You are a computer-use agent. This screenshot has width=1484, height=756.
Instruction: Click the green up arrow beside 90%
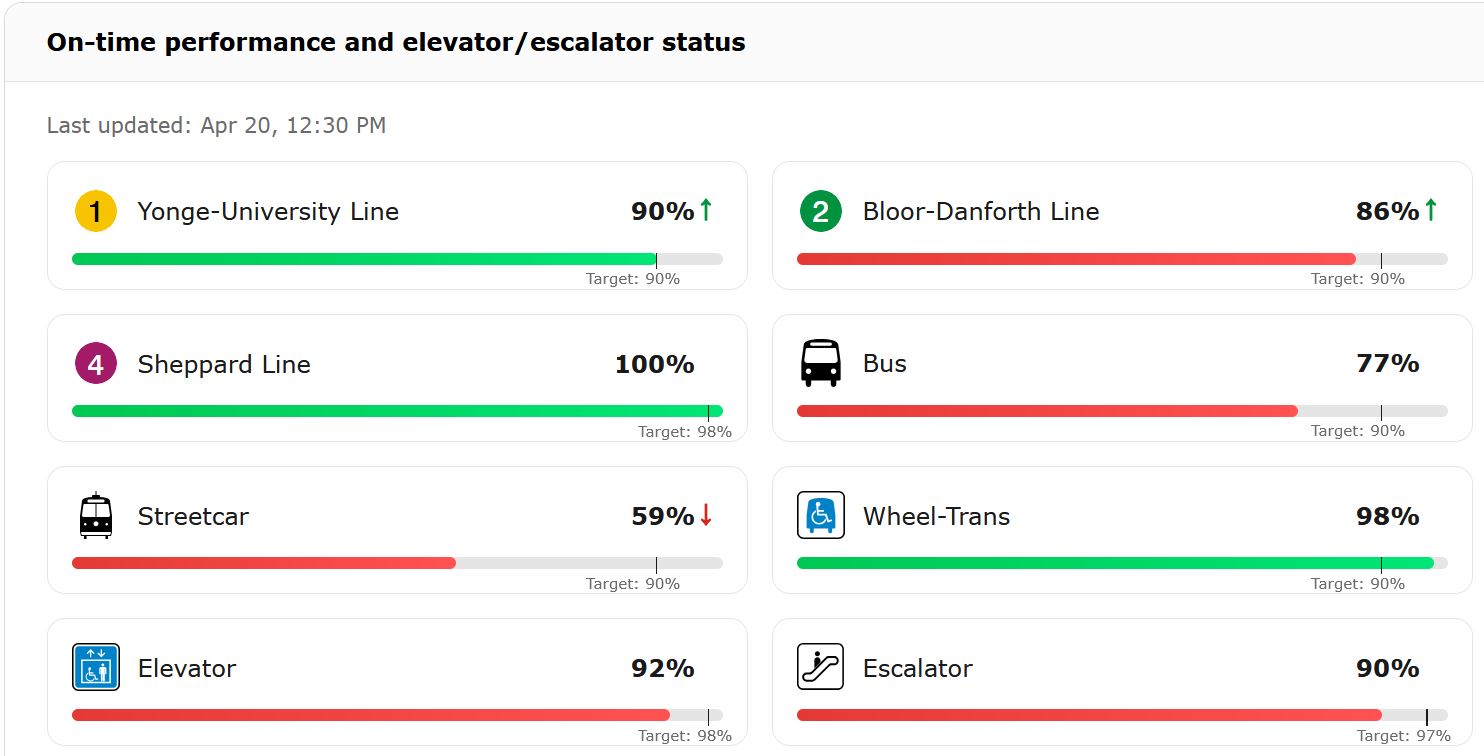(x=706, y=210)
